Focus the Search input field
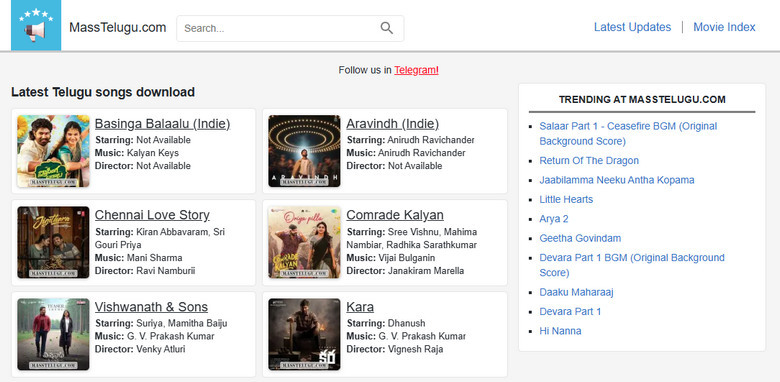 click(x=290, y=28)
